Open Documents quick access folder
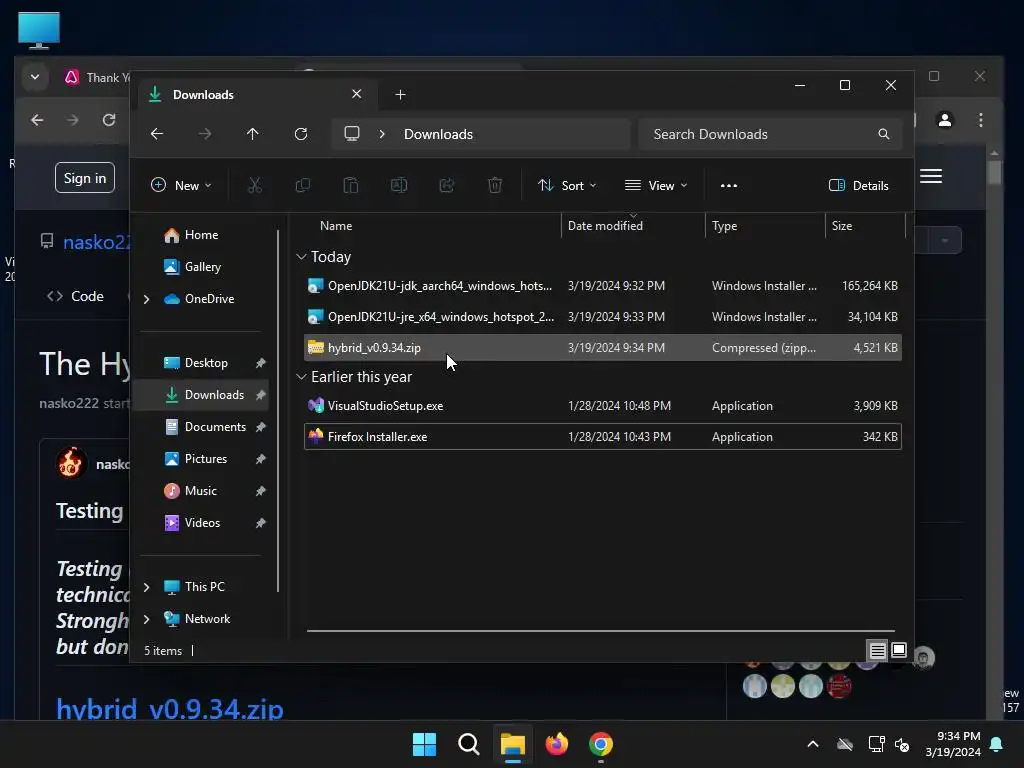 point(202,427)
